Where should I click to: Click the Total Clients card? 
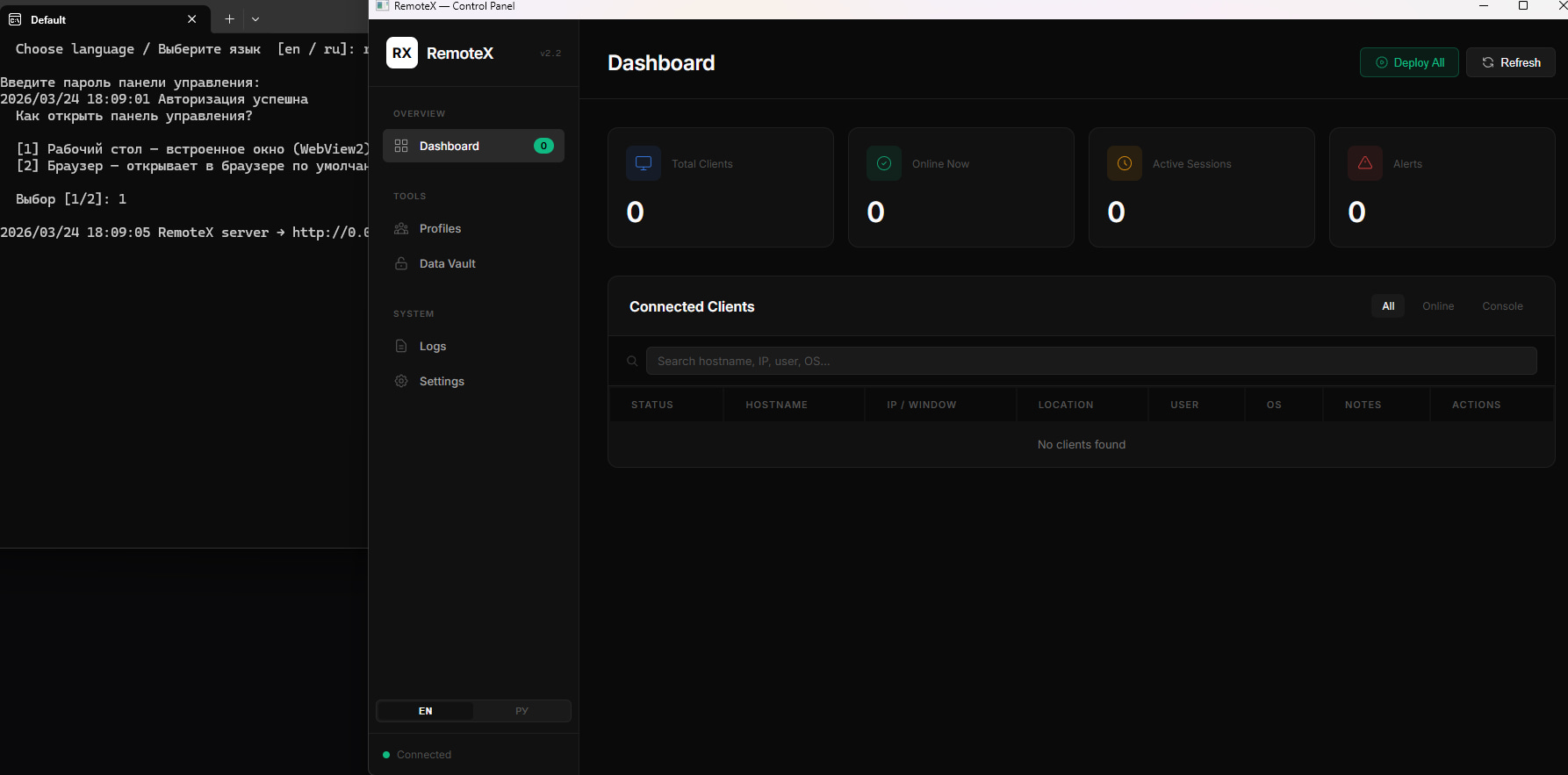[721, 187]
